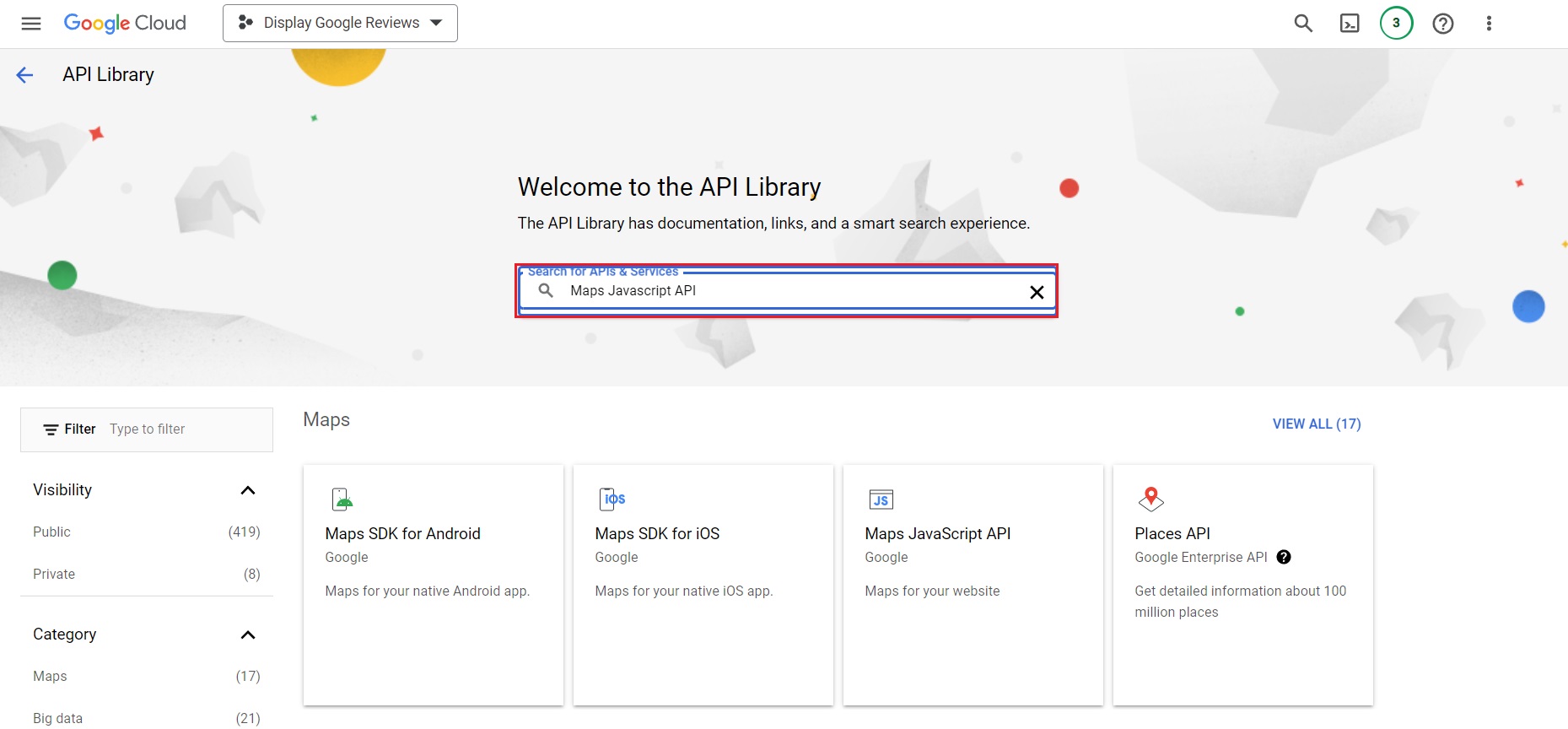
Task: Open Places API card title
Action: click(1172, 533)
